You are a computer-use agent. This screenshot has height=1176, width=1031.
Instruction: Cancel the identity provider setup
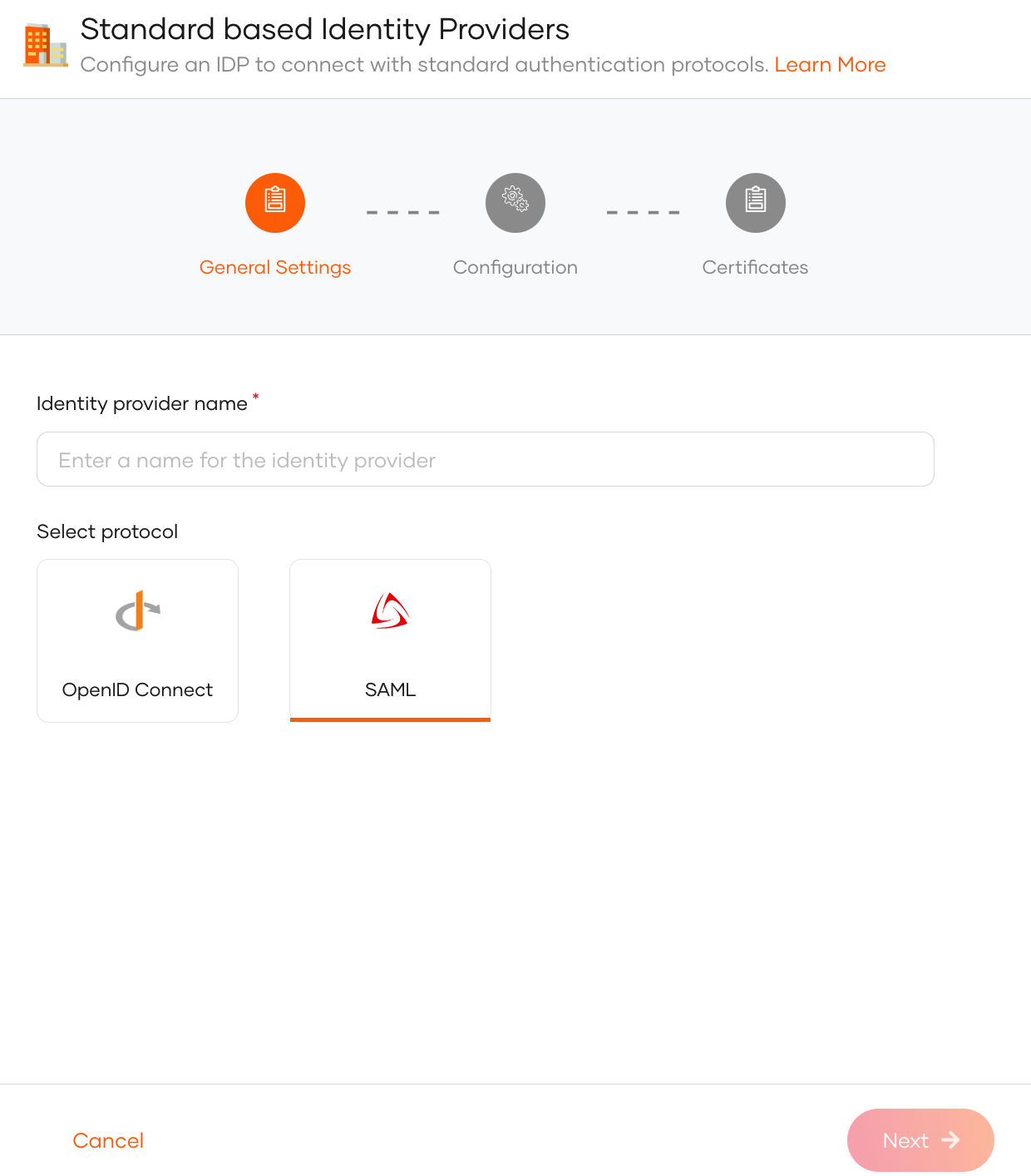pos(108,1140)
